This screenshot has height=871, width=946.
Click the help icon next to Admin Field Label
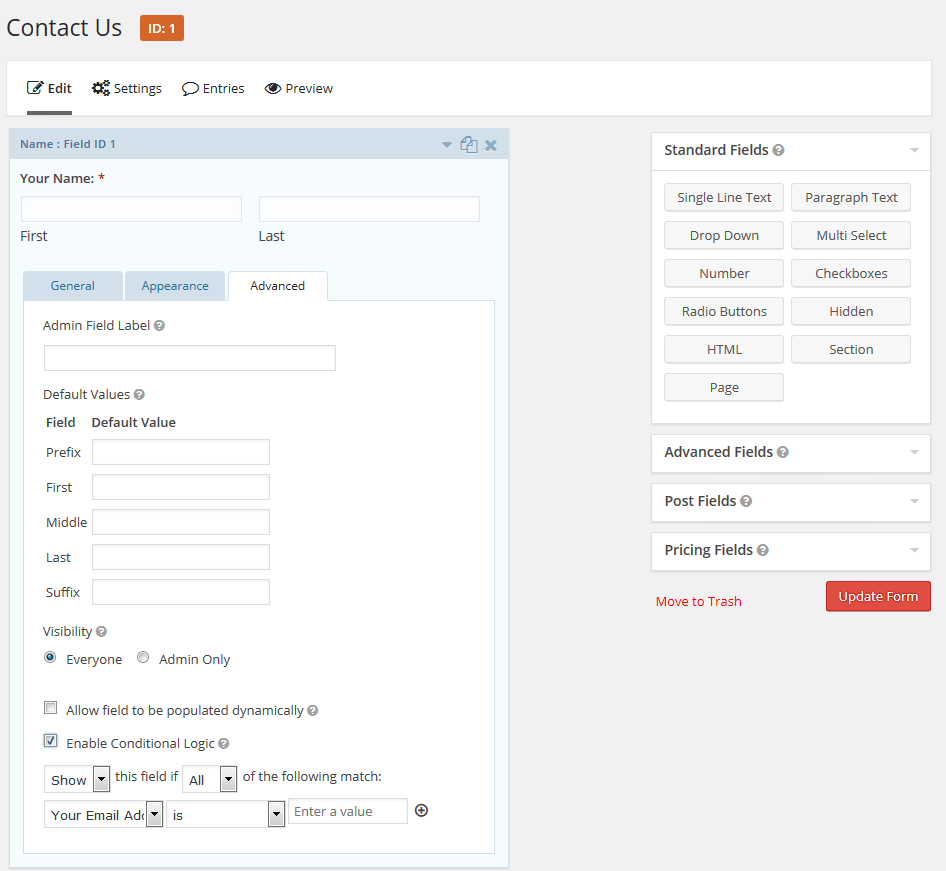[x=160, y=326]
